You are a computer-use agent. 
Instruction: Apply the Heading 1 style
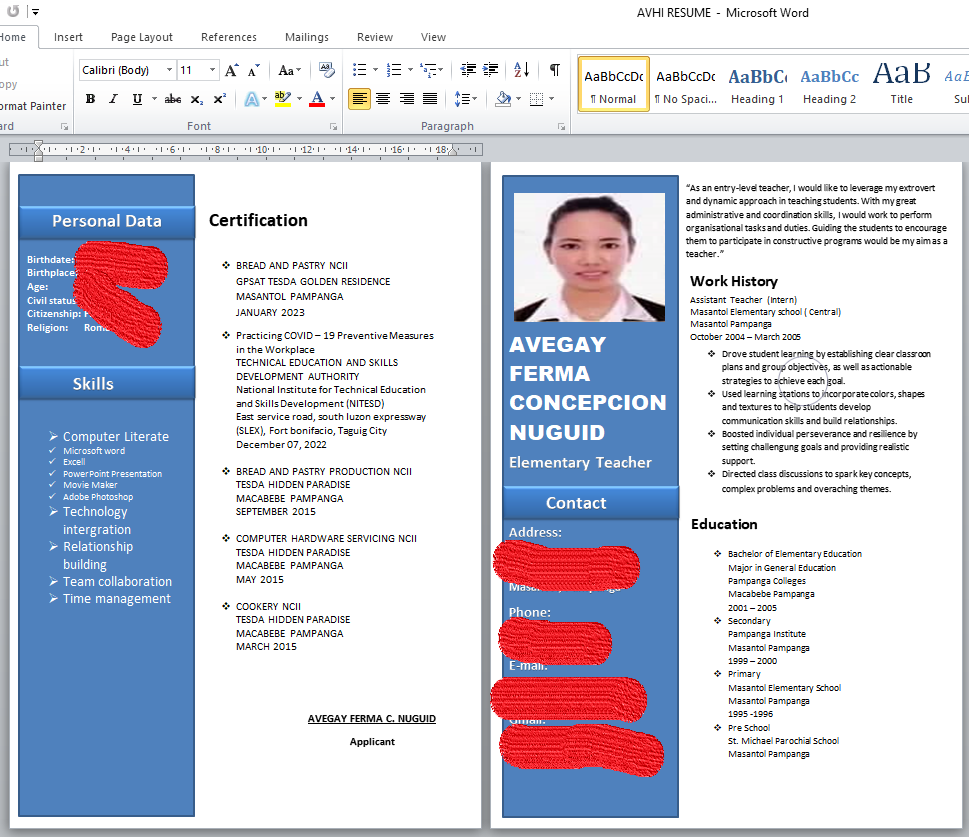pos(757,84)
